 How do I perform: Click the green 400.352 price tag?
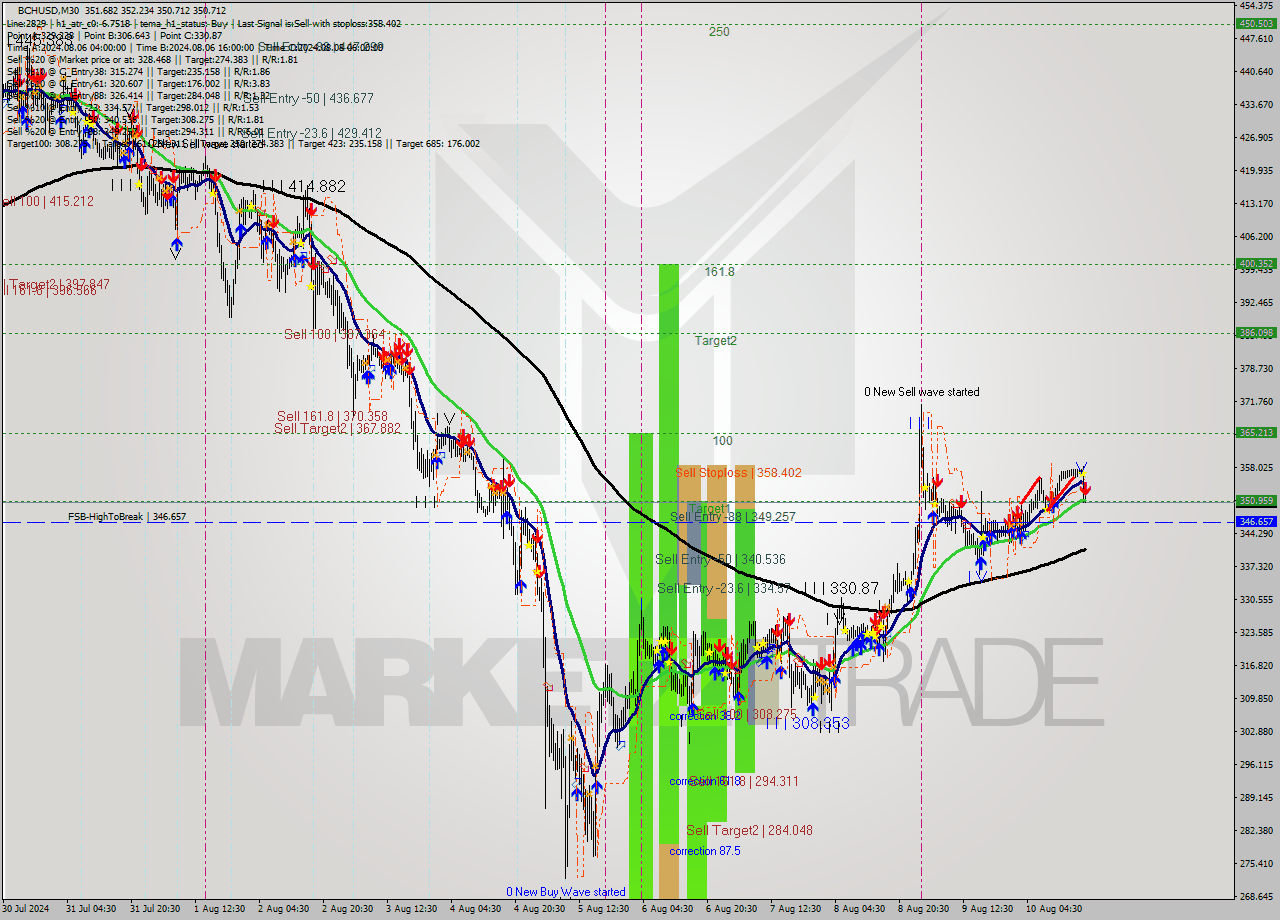(x=1256, y=264)
